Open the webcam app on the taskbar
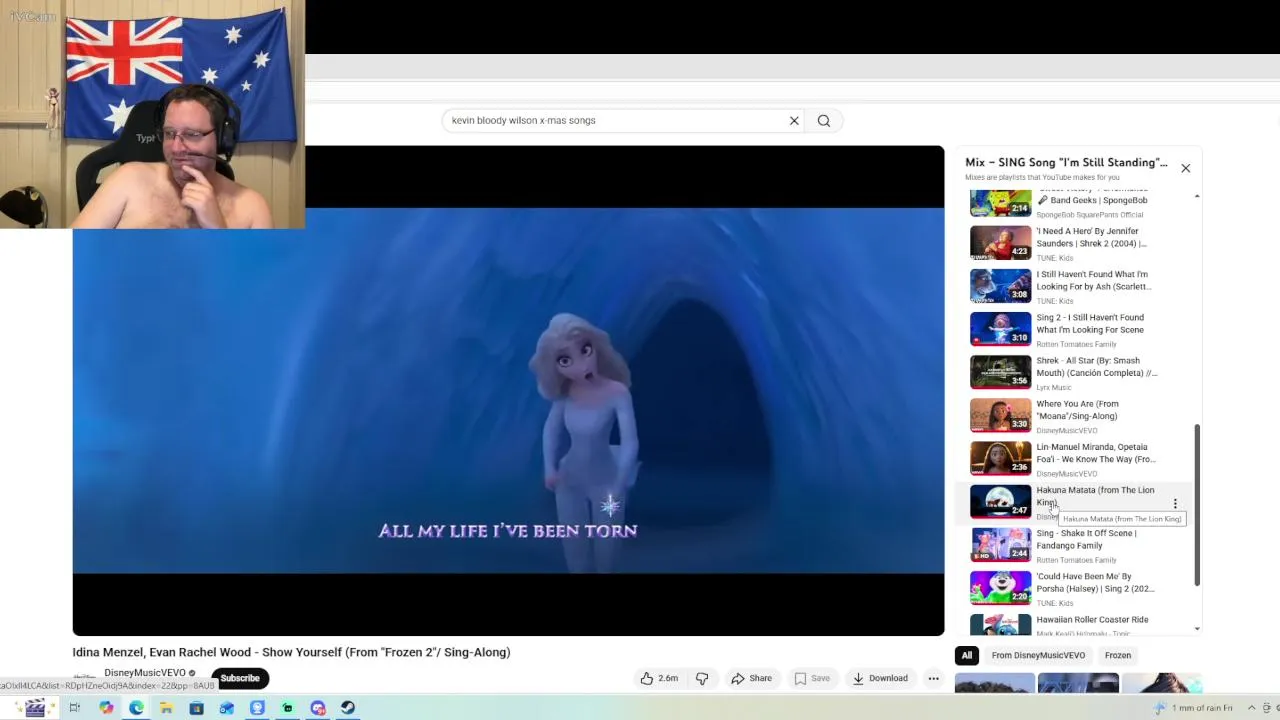The height and width of the screenshot is (720, 1280). [257, 708]
